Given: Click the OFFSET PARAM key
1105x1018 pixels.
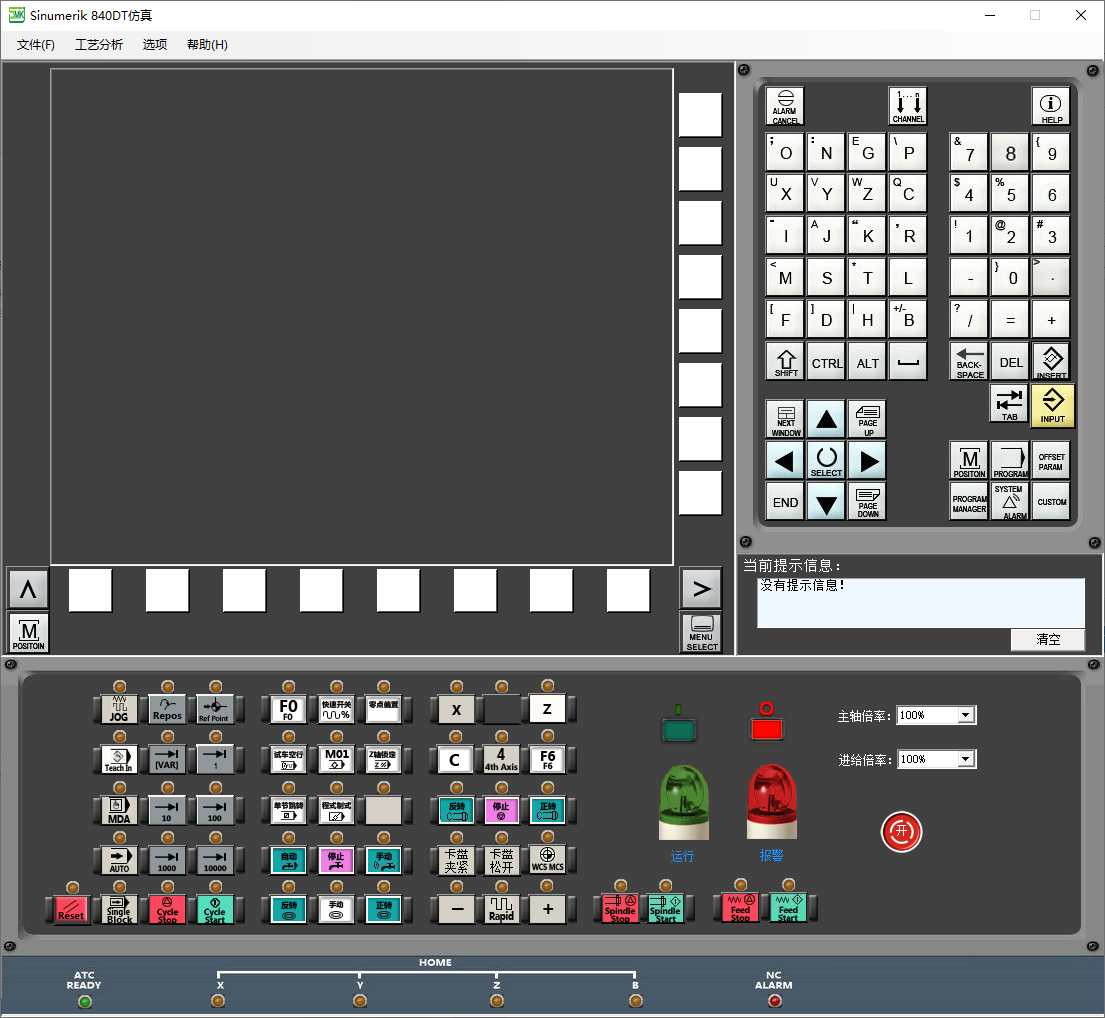Looking at the screenshot, I should point(1051,461).
